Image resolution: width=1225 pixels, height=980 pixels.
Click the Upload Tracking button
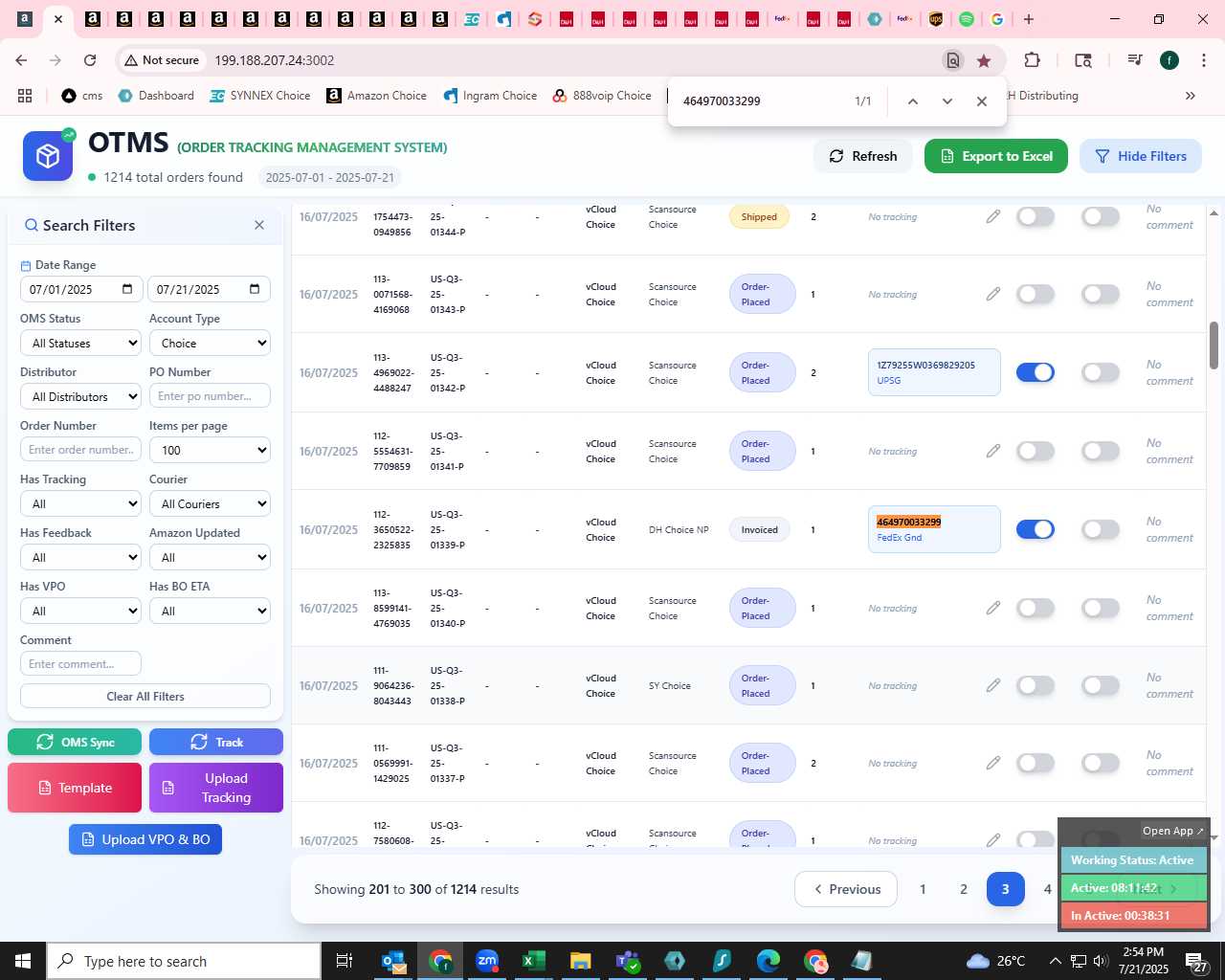tap(216, 788)
